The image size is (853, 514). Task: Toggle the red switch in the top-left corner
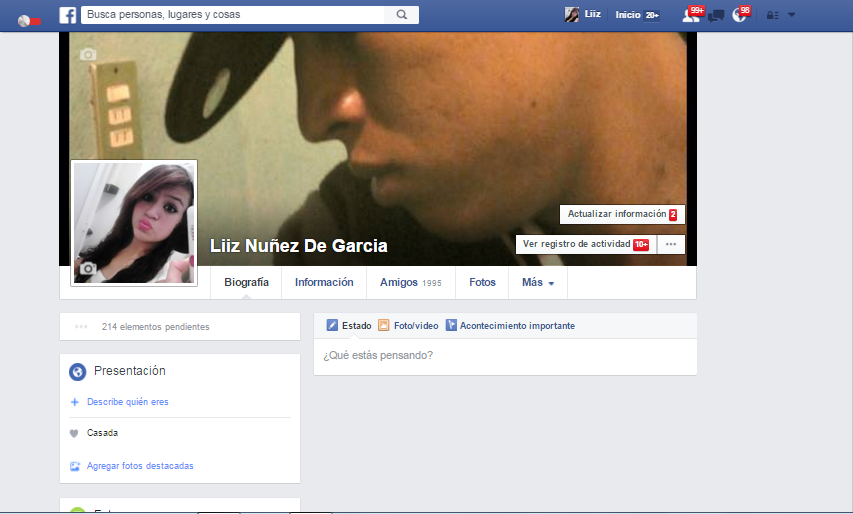[29, 21]
